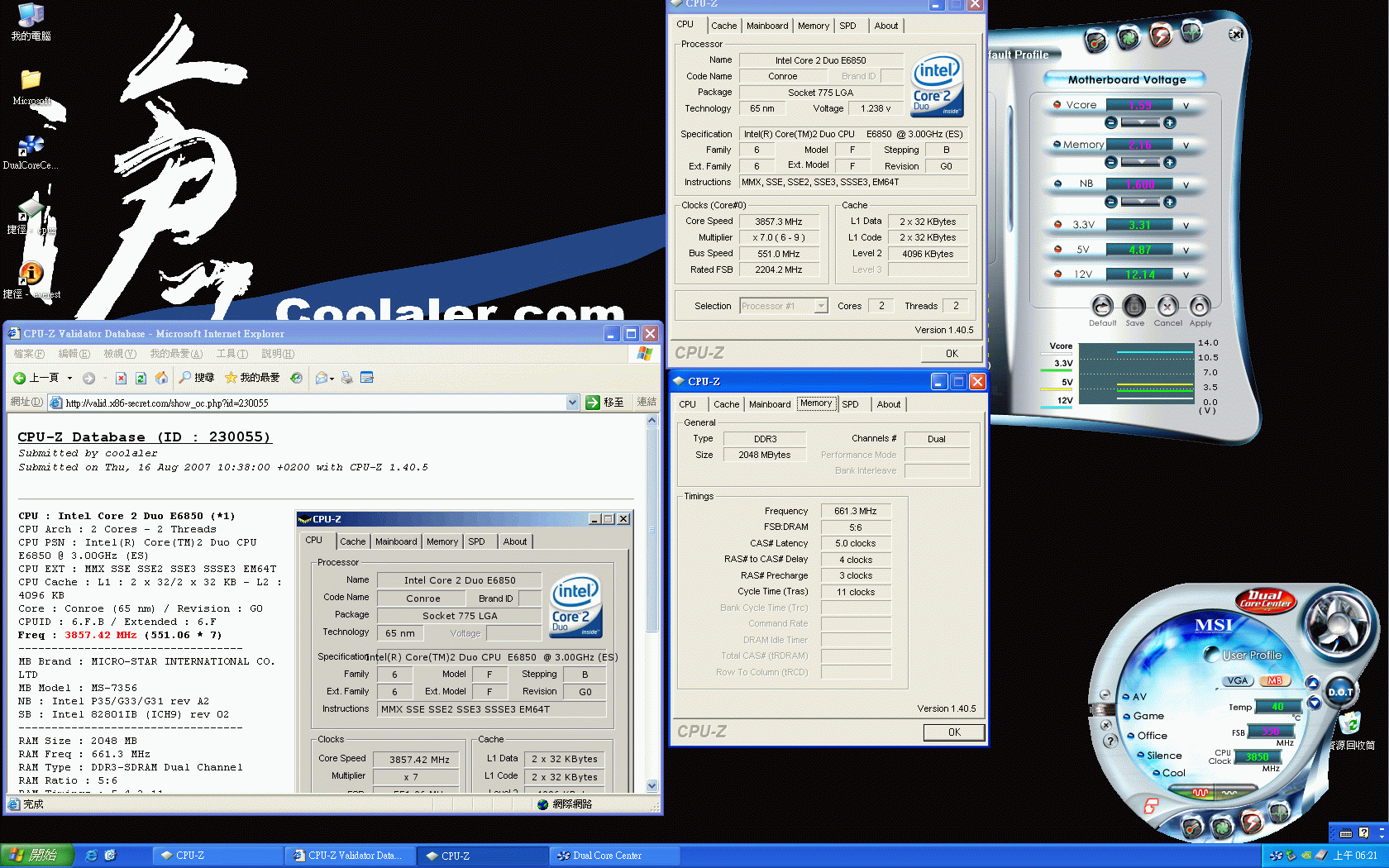Select the Silence profile option
Viewport: 1389px width, 868px height.
[1160, 756]
